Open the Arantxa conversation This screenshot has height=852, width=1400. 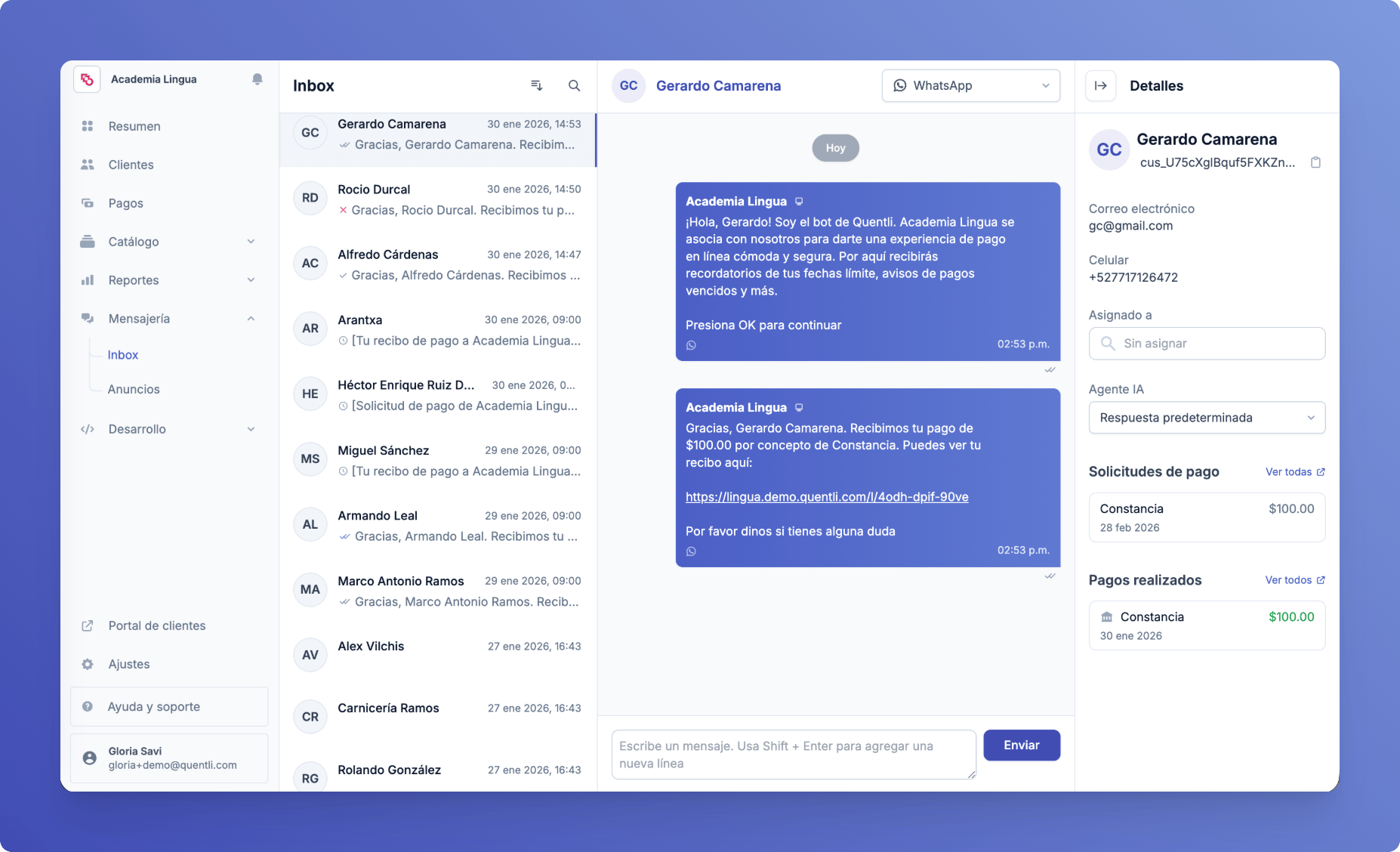(438, 330)
